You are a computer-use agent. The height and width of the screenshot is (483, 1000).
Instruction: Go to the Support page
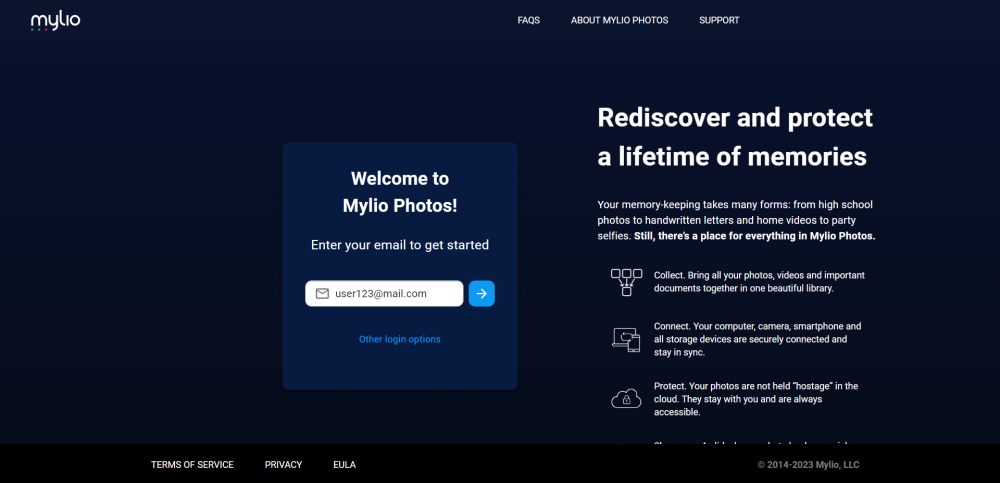click(x=719, y=20)
